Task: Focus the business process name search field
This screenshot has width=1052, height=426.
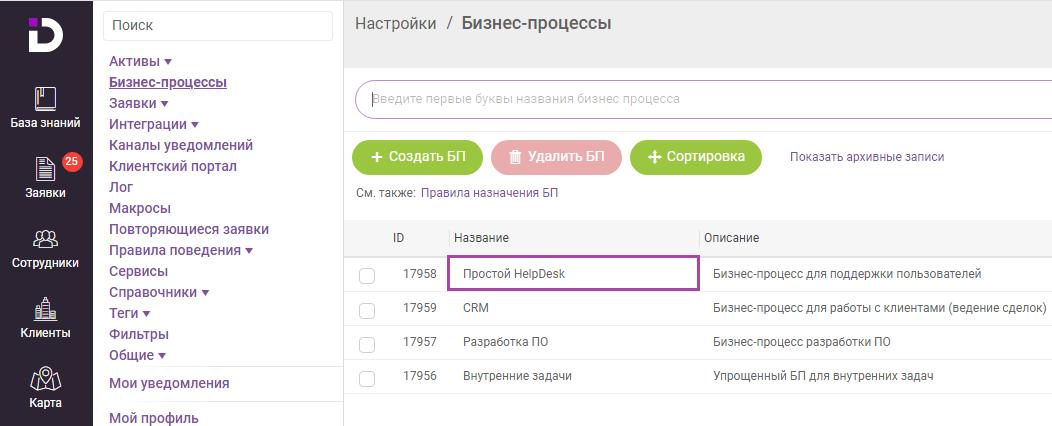Action: tap(703, 100)
